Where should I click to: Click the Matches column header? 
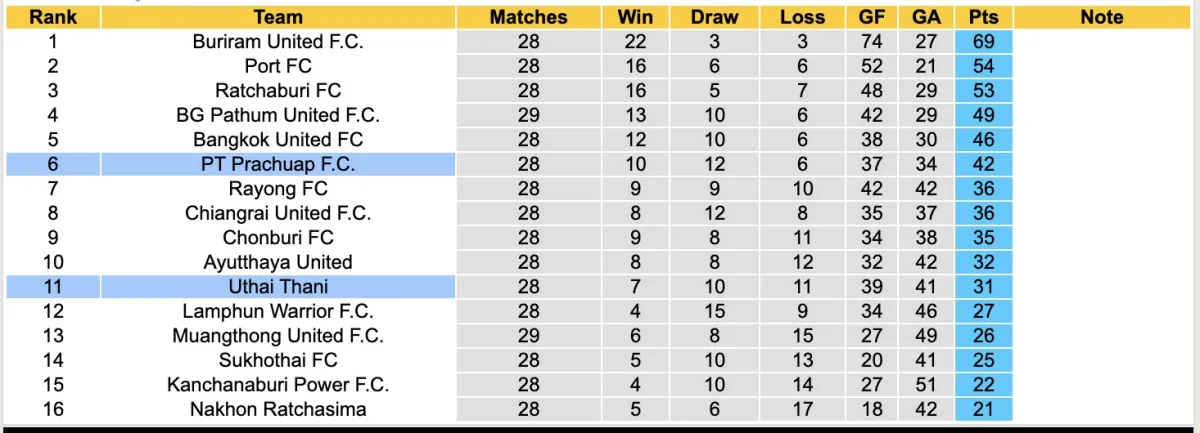tap(528, 17)
